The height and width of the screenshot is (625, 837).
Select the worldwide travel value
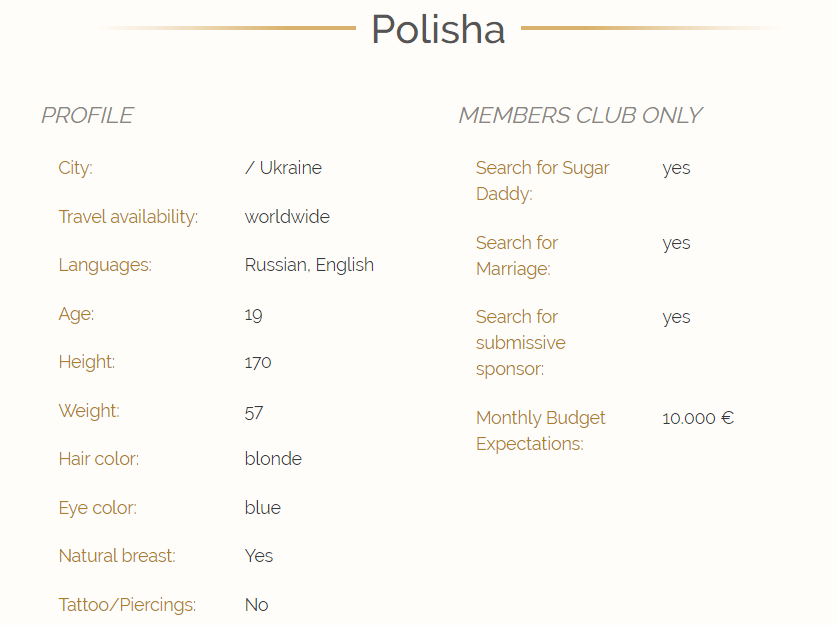(x=287, y=217)
